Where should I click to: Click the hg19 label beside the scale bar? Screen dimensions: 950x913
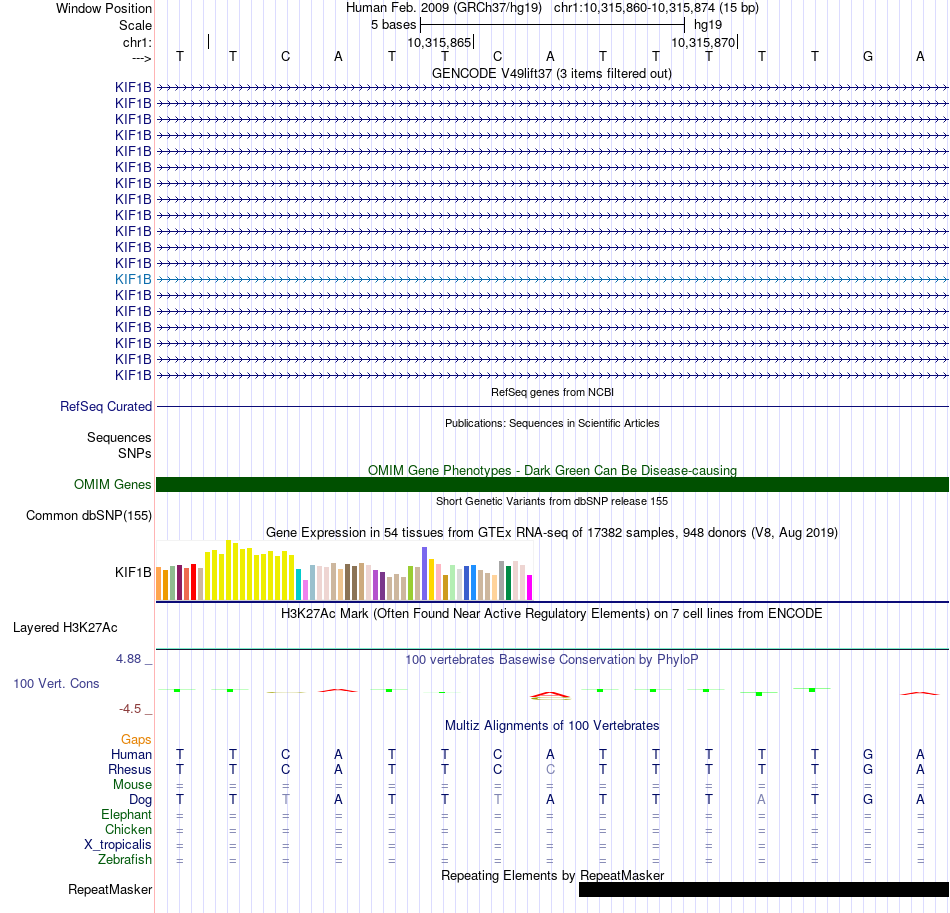click(708, 25)
